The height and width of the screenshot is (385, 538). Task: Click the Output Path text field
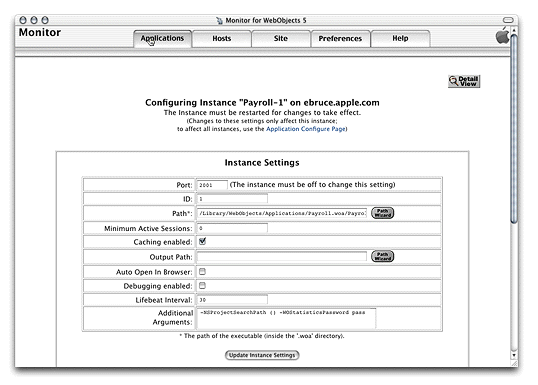tap(282, 257)
